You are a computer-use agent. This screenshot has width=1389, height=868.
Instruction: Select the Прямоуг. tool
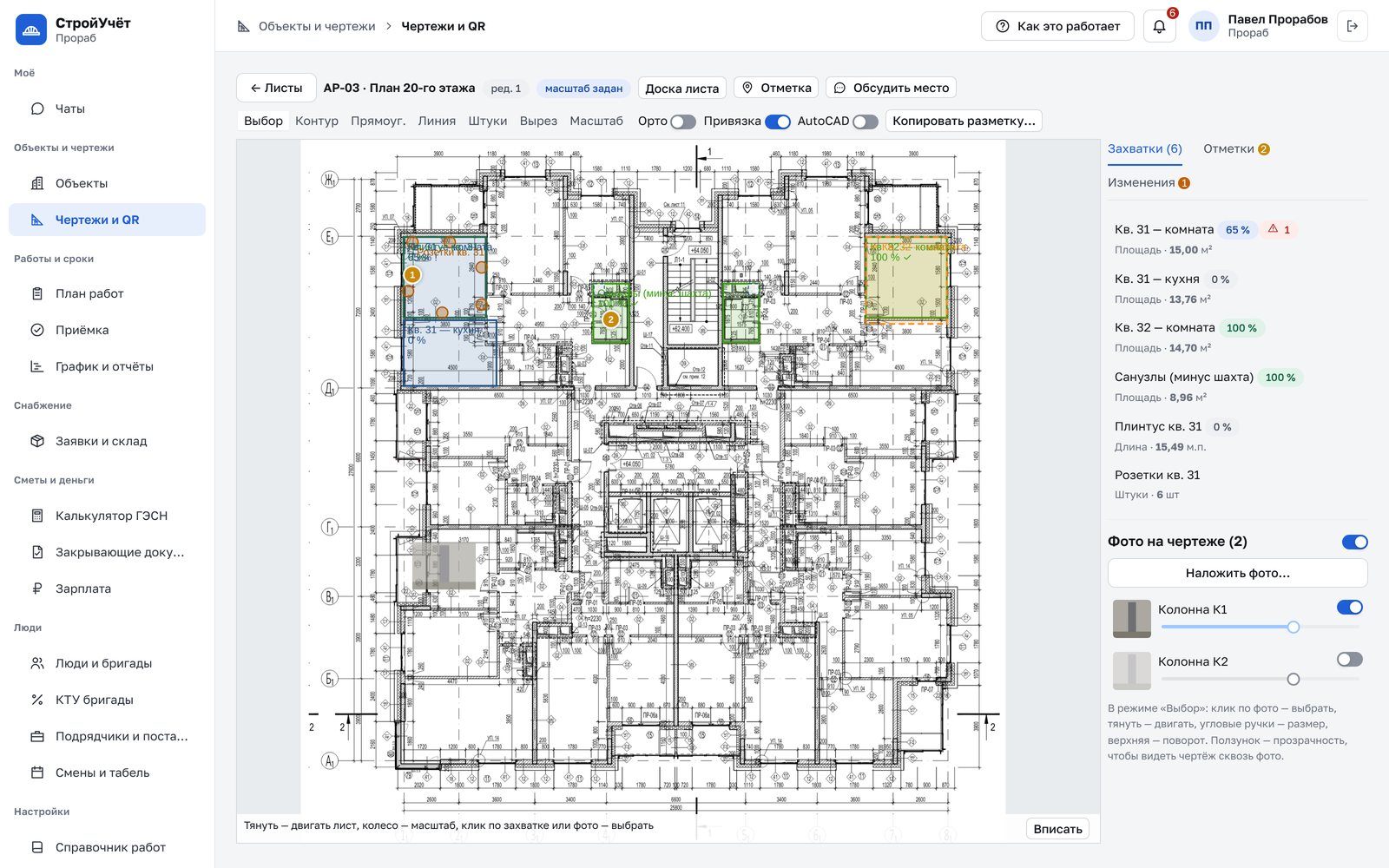pyautogui.click(x=379, y=121)
